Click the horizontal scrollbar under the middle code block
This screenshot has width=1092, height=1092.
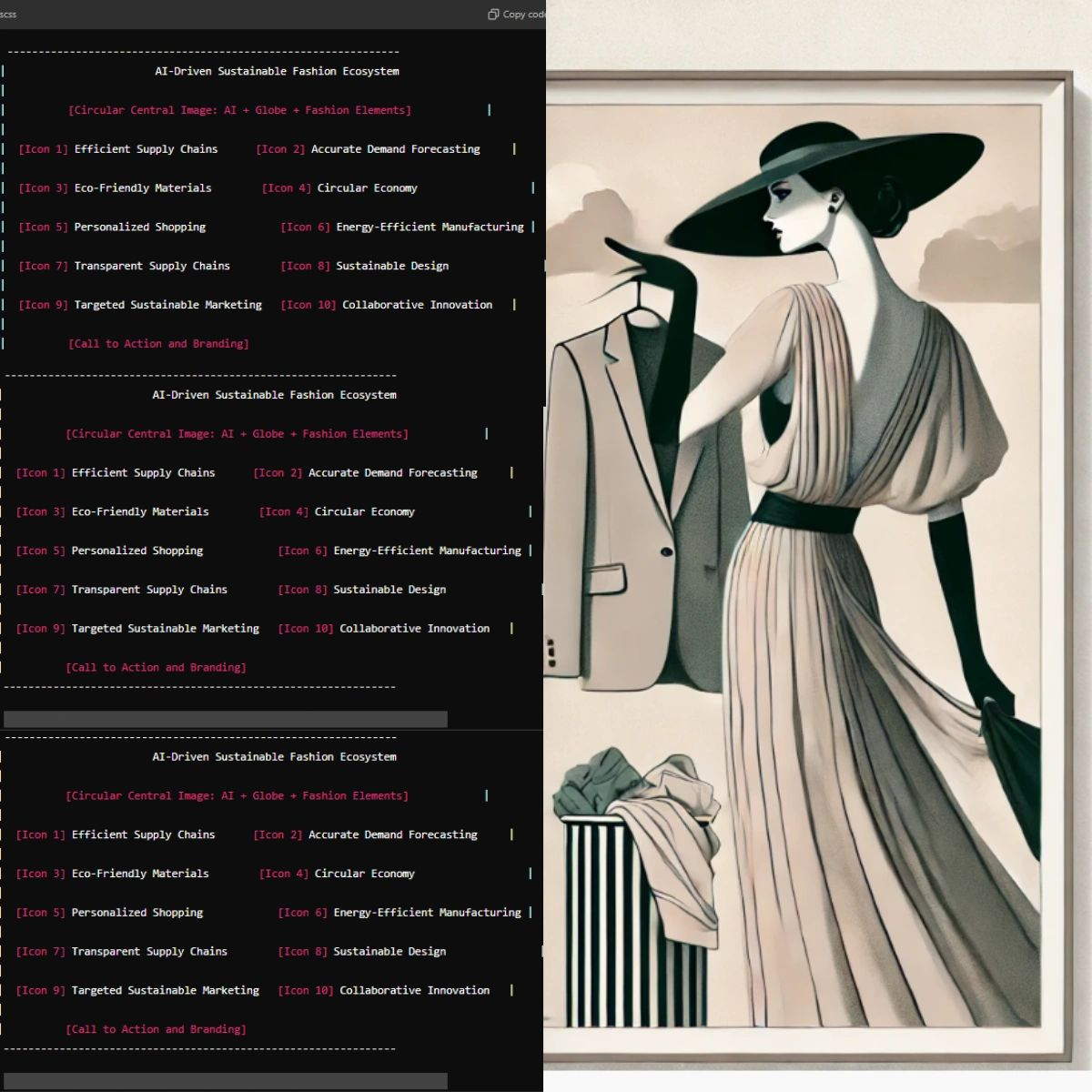[226, 720]
